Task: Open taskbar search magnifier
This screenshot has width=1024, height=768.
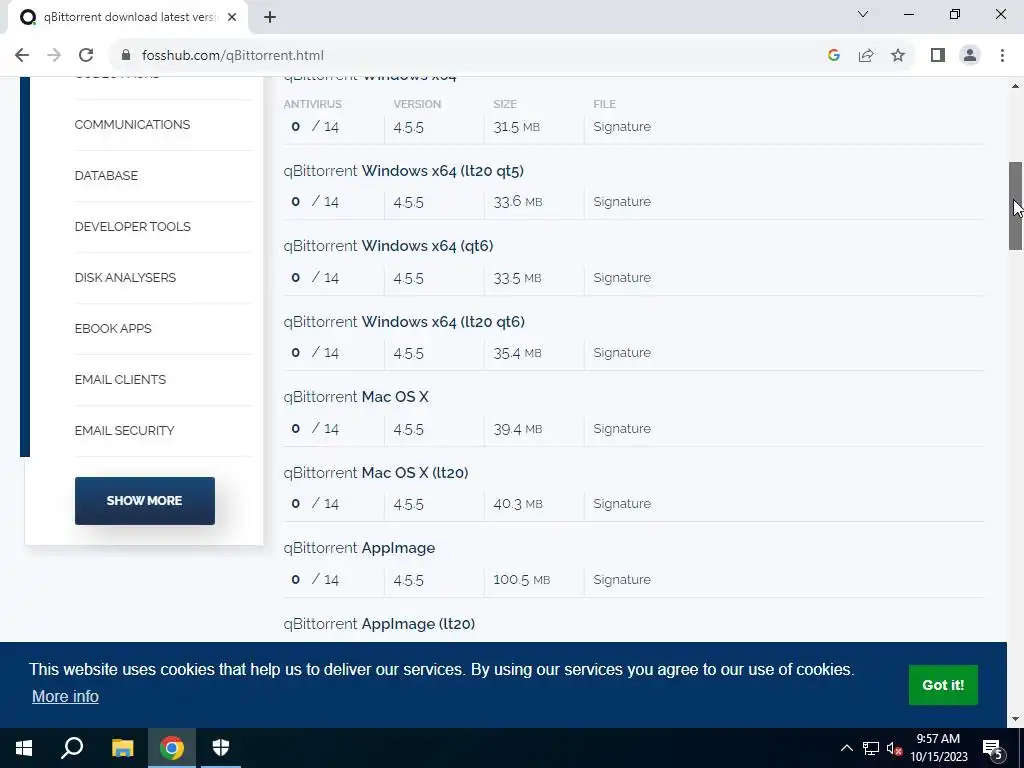Action: 72,748
